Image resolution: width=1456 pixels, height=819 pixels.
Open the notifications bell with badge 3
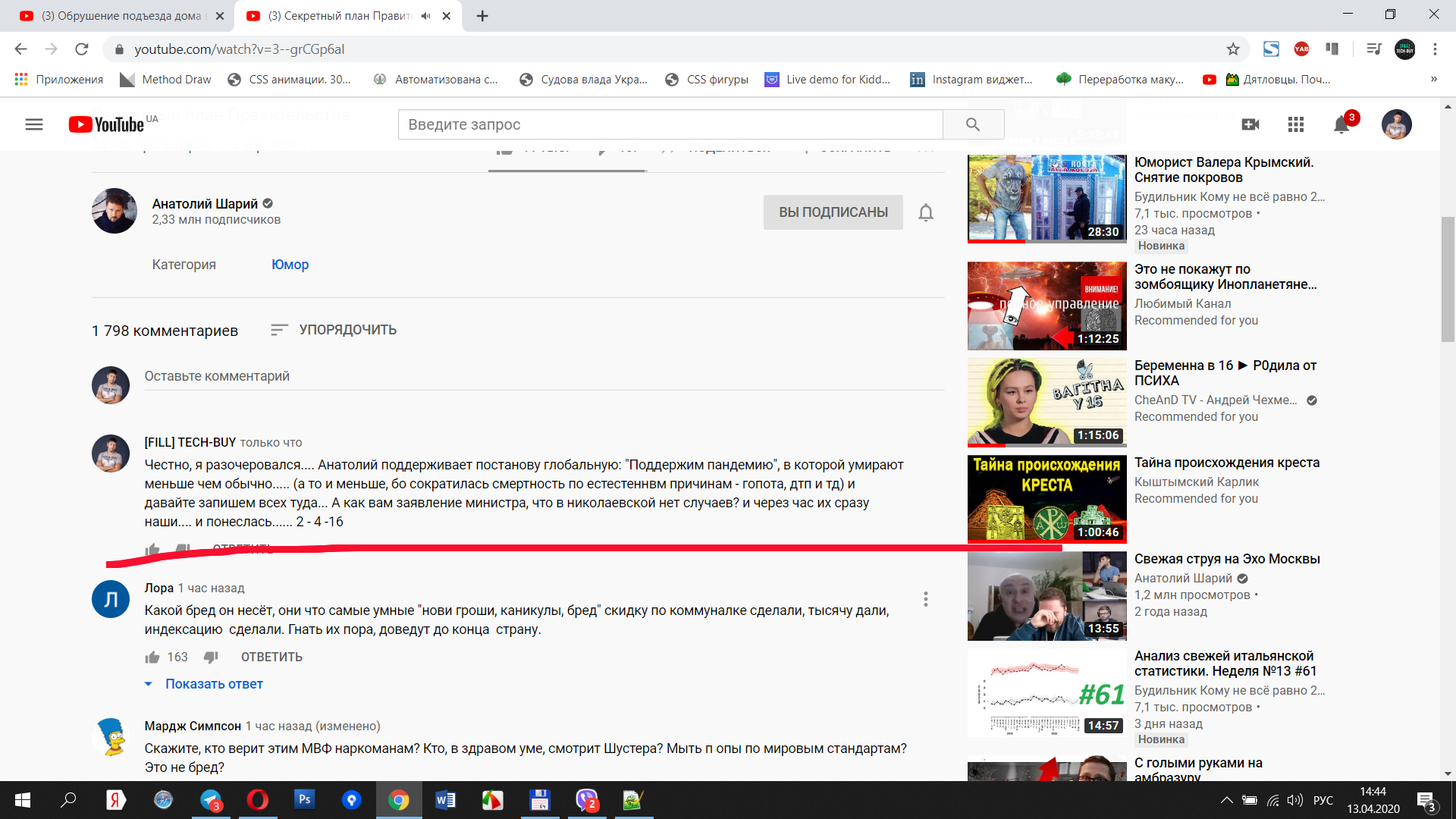(x=1341, y=124)
